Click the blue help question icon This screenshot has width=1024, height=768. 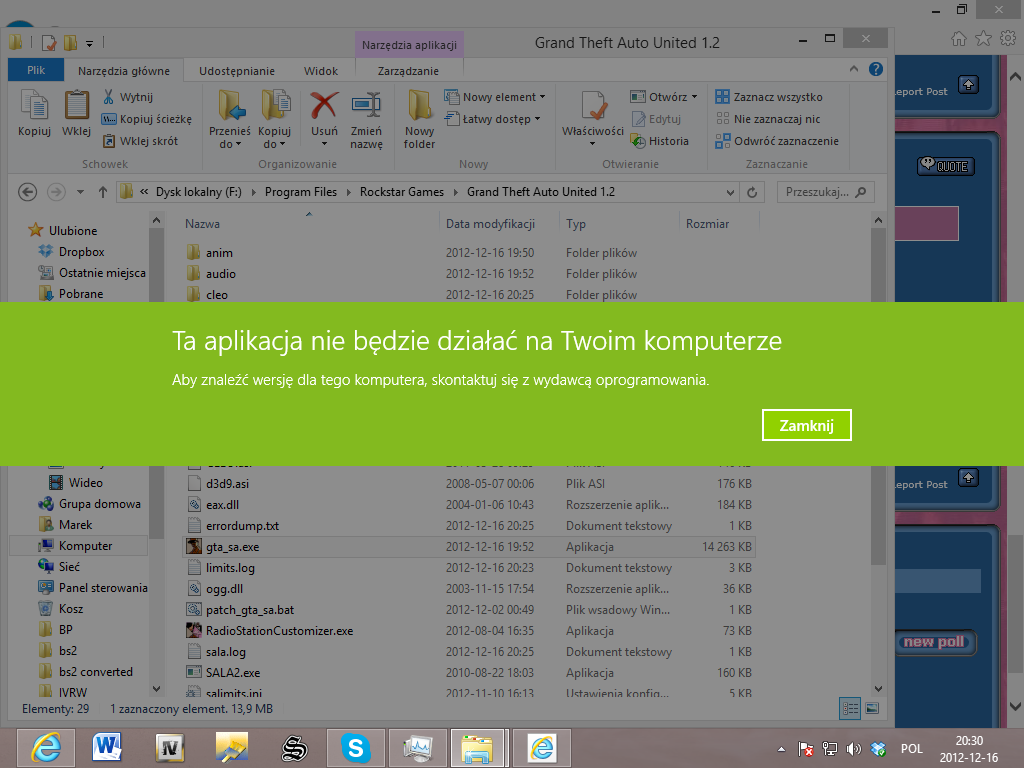[x=876, y=69]
